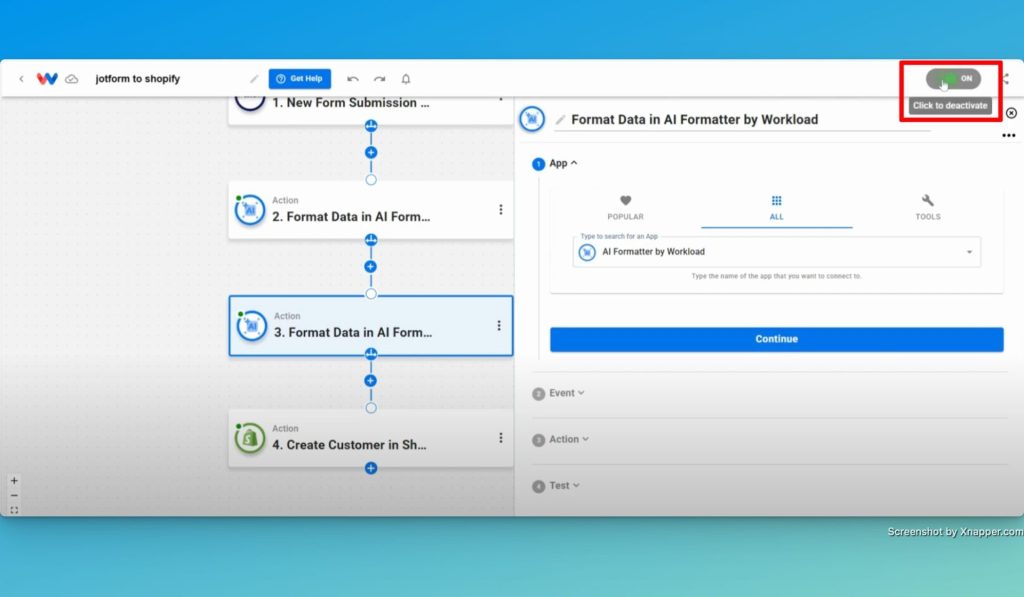
Task: Open three-dot menu for step 2
Action: tap(501, 210)
